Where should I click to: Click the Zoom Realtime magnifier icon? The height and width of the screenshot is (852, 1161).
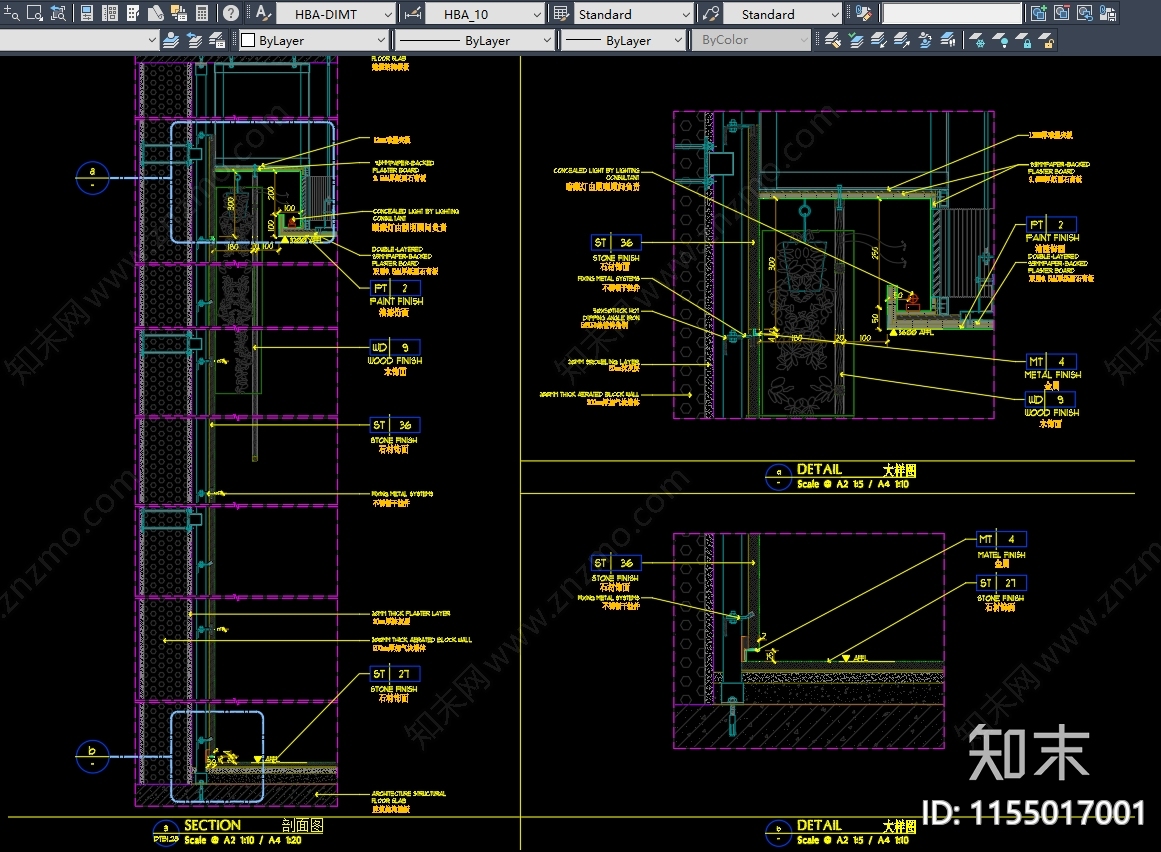[x=12, y=14]
